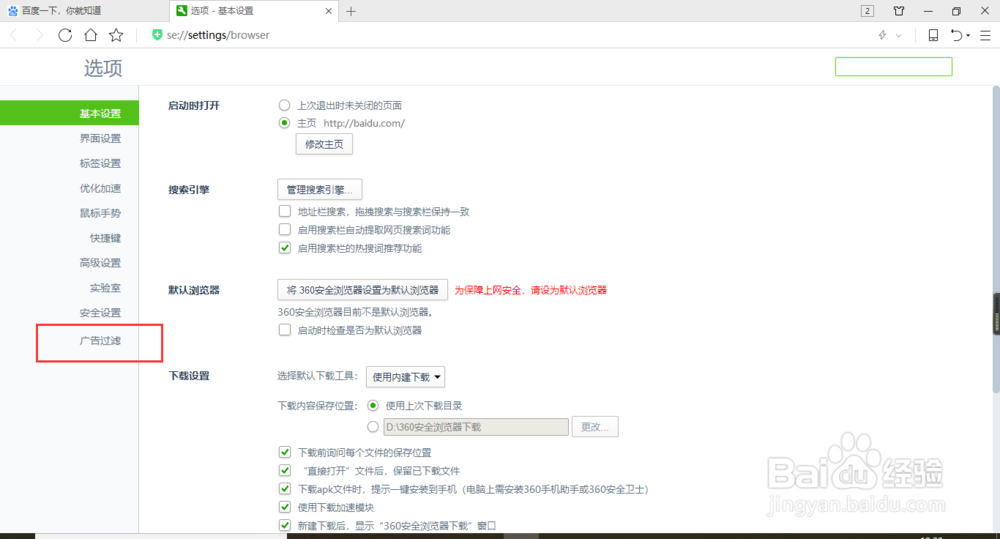
Task: Set 360 as default browser button
Action: click(x=362, y=290)
